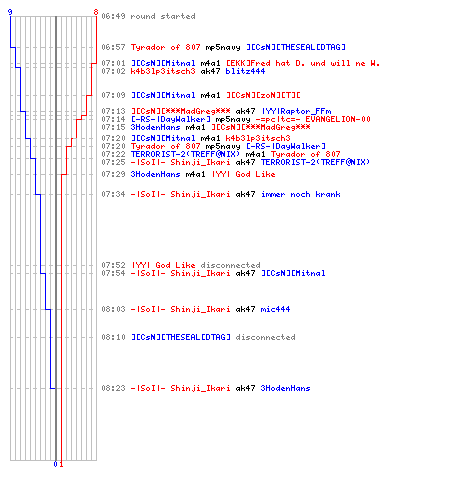
Task: Click 3HodenHans victim at 08:23
Action: [285, 388]
